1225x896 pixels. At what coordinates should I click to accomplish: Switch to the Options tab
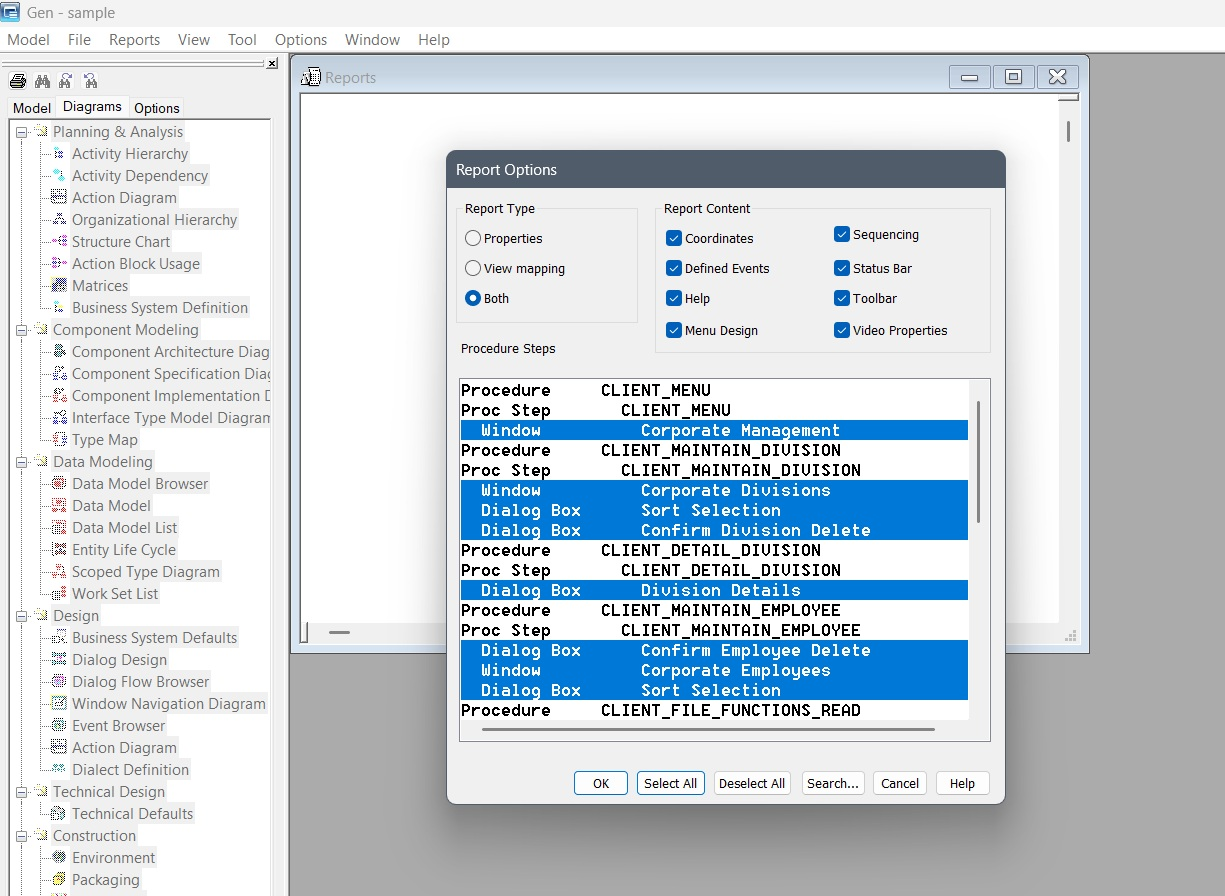click(x=156, y=108)
